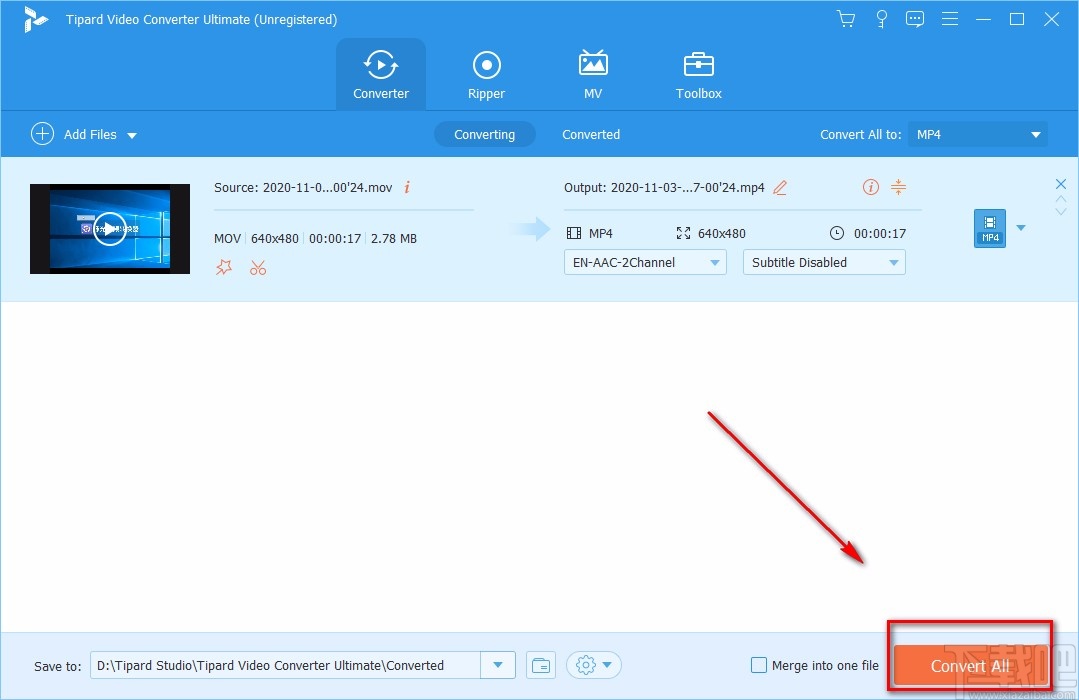Open the Convert All to format dropdown

tap(977, 134)
